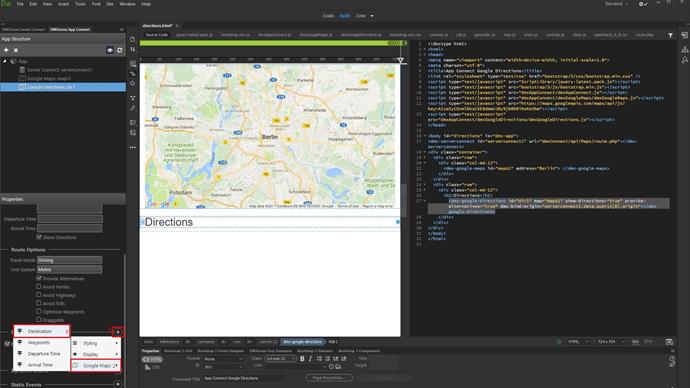The image size is (690, 388).
Task: Switch to Split view
Action: (x=345, y=16)
